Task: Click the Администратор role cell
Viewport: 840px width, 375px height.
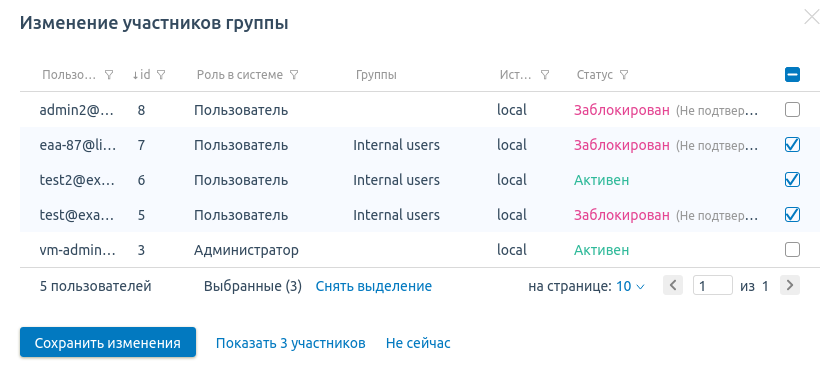Action: point(246,250)
